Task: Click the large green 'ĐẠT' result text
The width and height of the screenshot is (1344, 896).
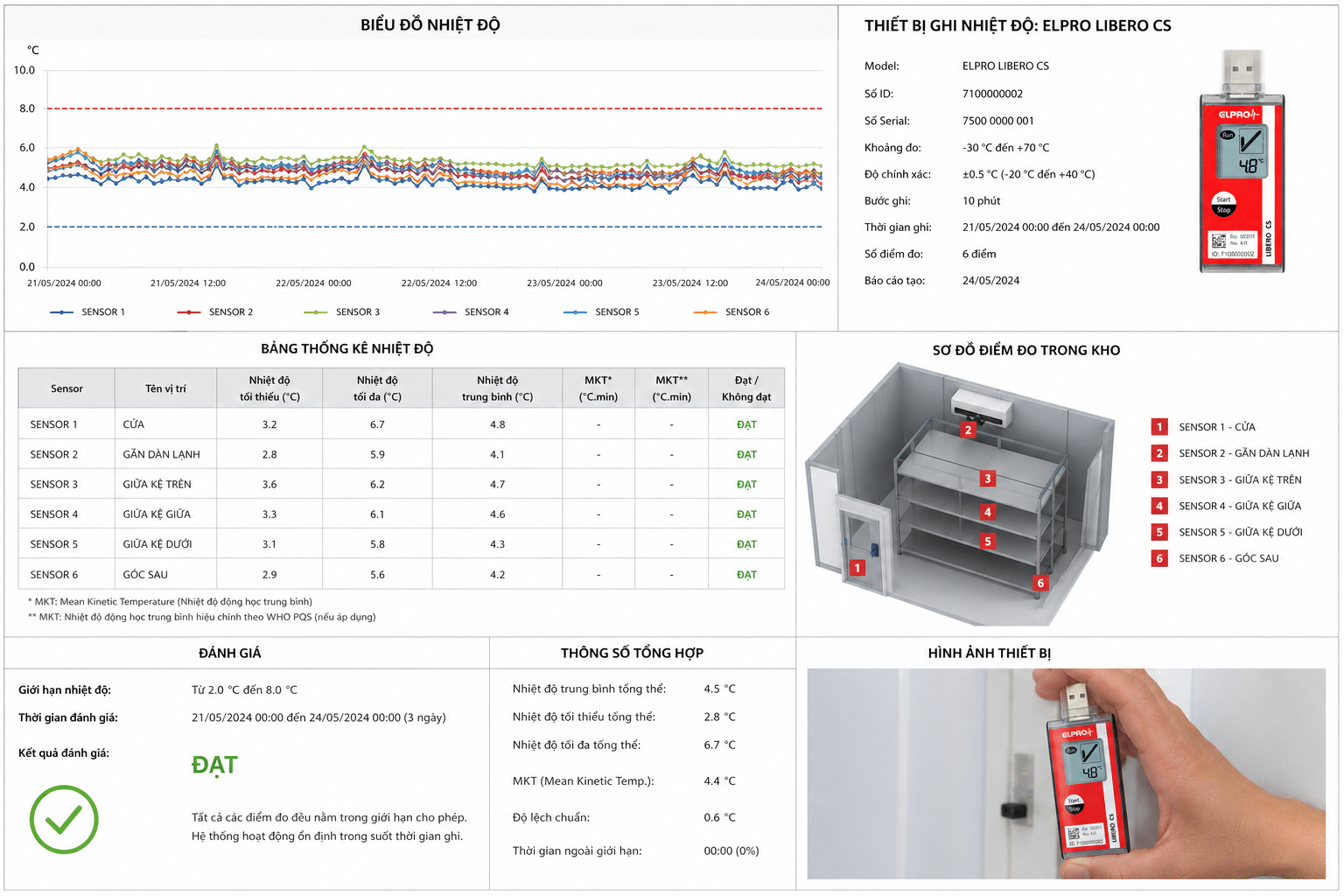Action: (214, 765)
